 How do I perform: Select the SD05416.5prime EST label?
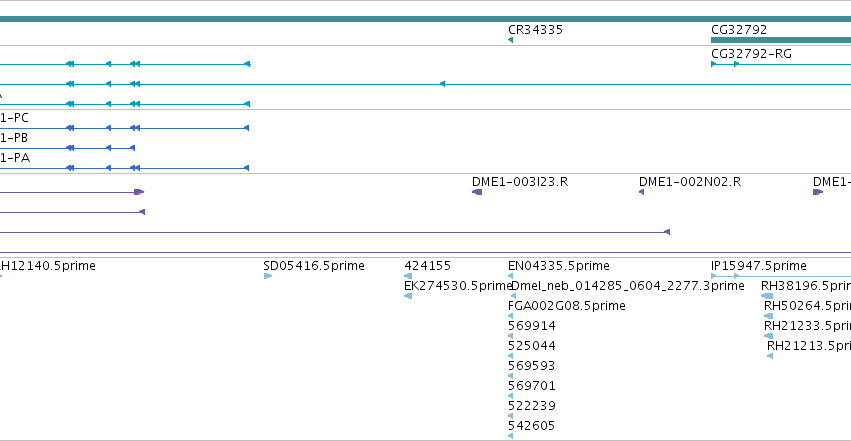pyautogui.click(x=314, y=266)
